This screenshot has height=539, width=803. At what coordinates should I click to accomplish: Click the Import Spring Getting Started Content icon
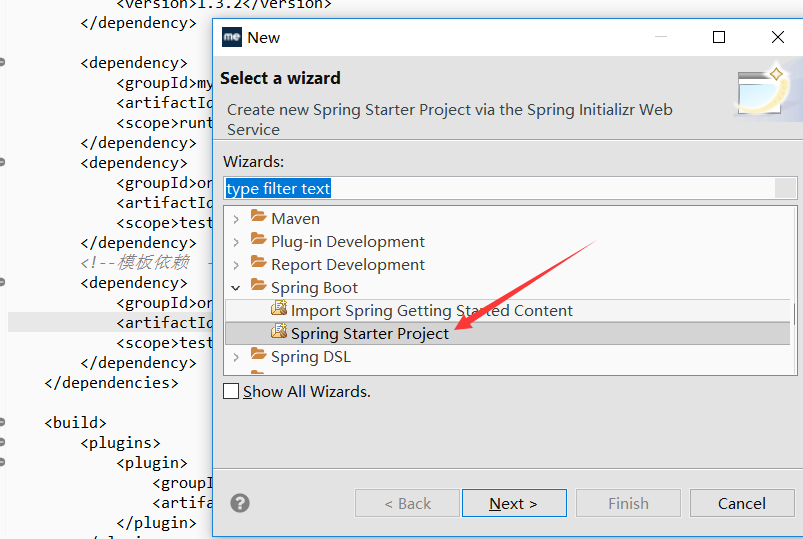[x=279, y=308]
